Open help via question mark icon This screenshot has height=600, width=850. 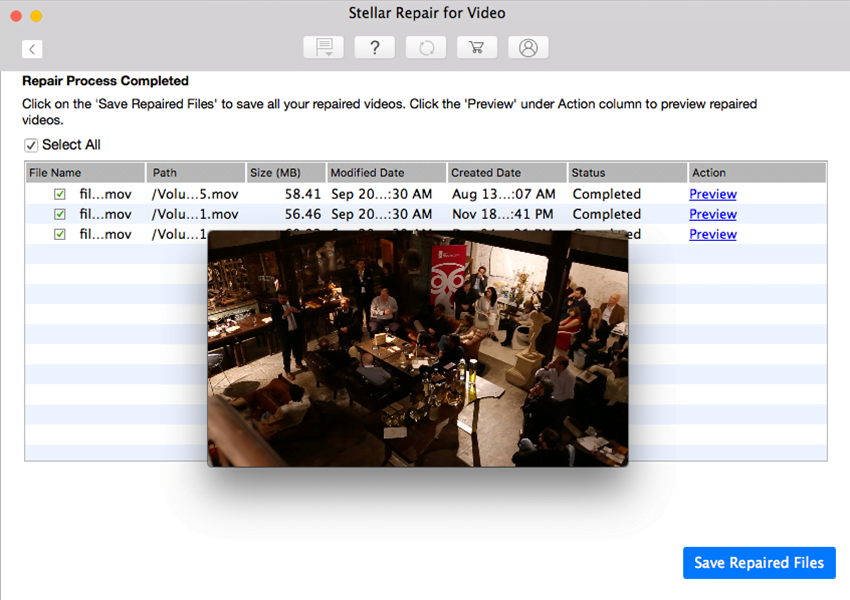pos(374,48)
